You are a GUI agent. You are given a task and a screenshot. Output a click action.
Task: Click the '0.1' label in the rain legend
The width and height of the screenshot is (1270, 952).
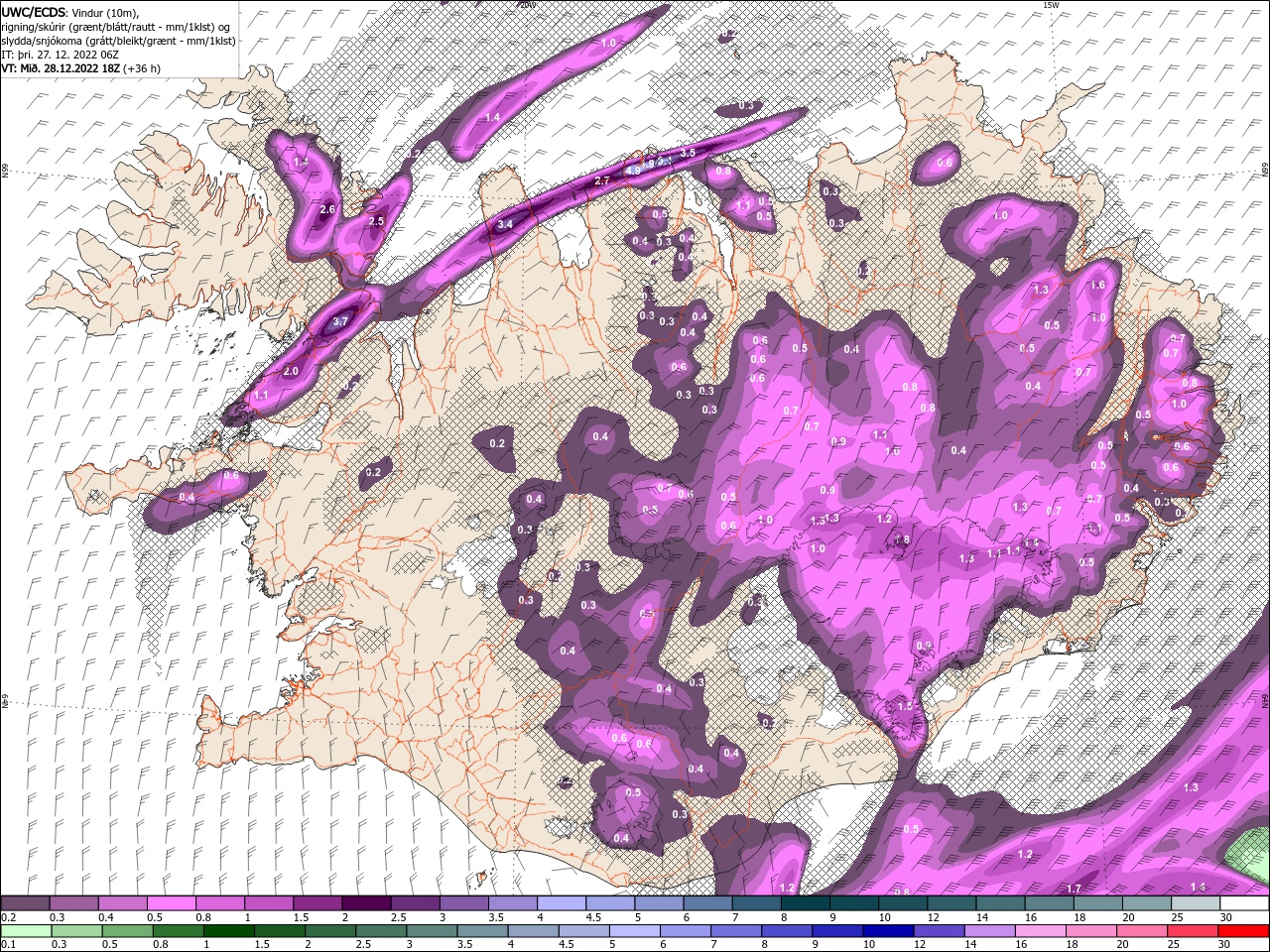click(x=8, y=944)
